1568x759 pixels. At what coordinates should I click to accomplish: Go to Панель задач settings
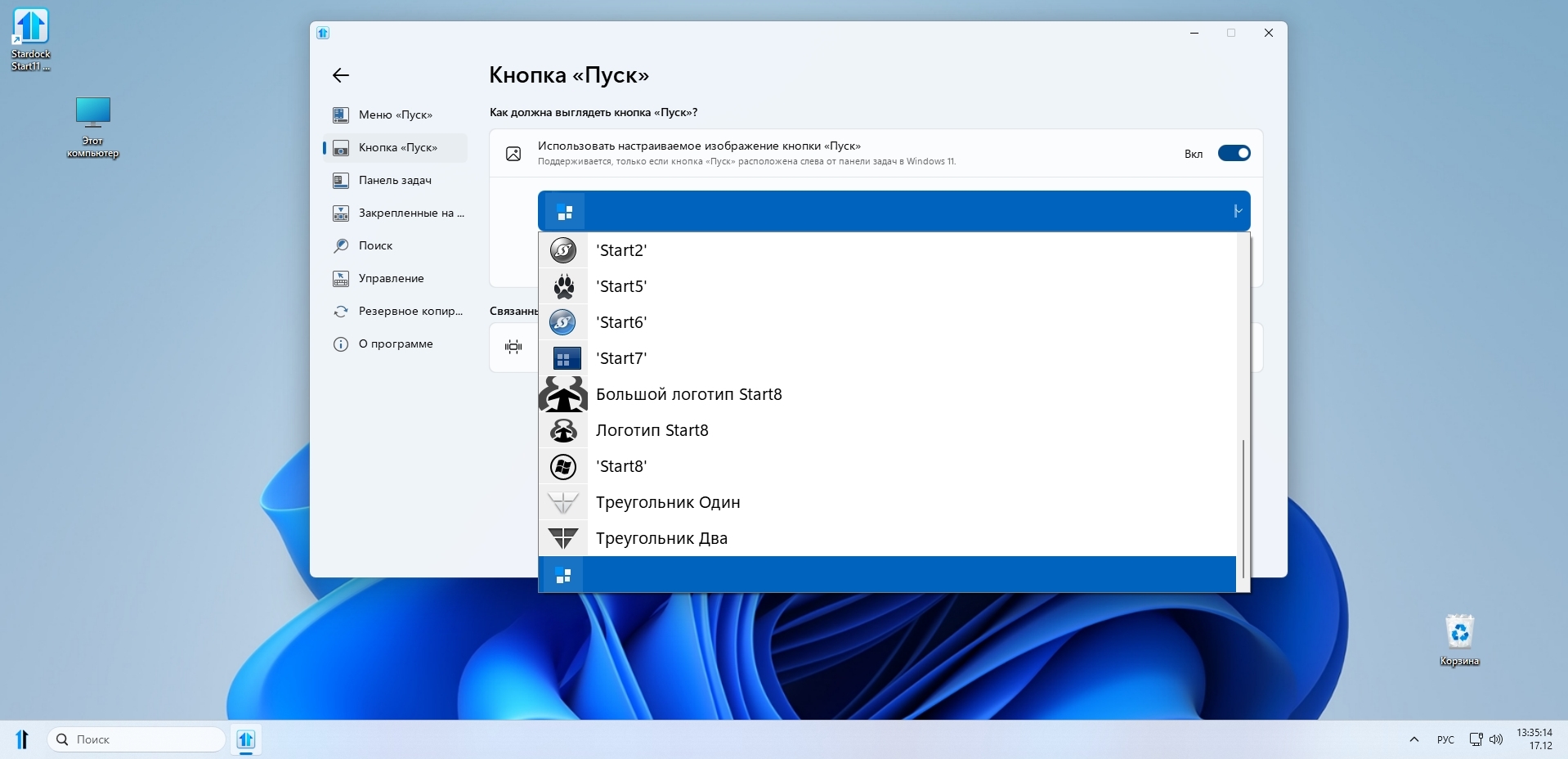[x=395, y=180]
